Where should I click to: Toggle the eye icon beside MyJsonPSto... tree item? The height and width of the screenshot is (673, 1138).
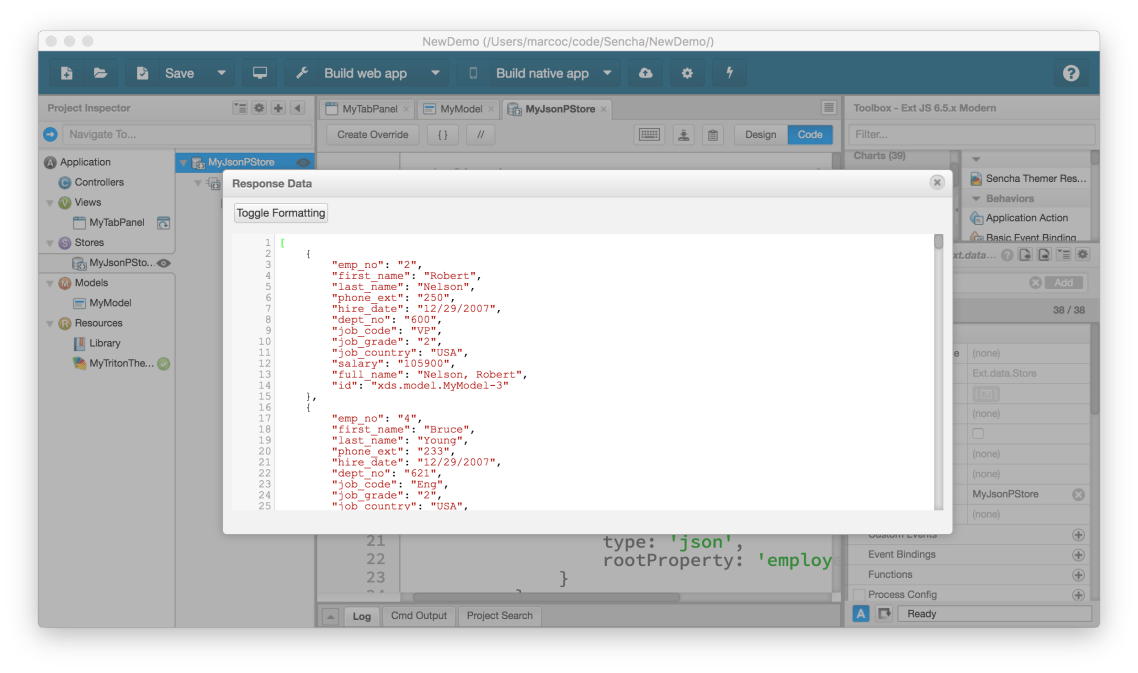coord(164,263)
